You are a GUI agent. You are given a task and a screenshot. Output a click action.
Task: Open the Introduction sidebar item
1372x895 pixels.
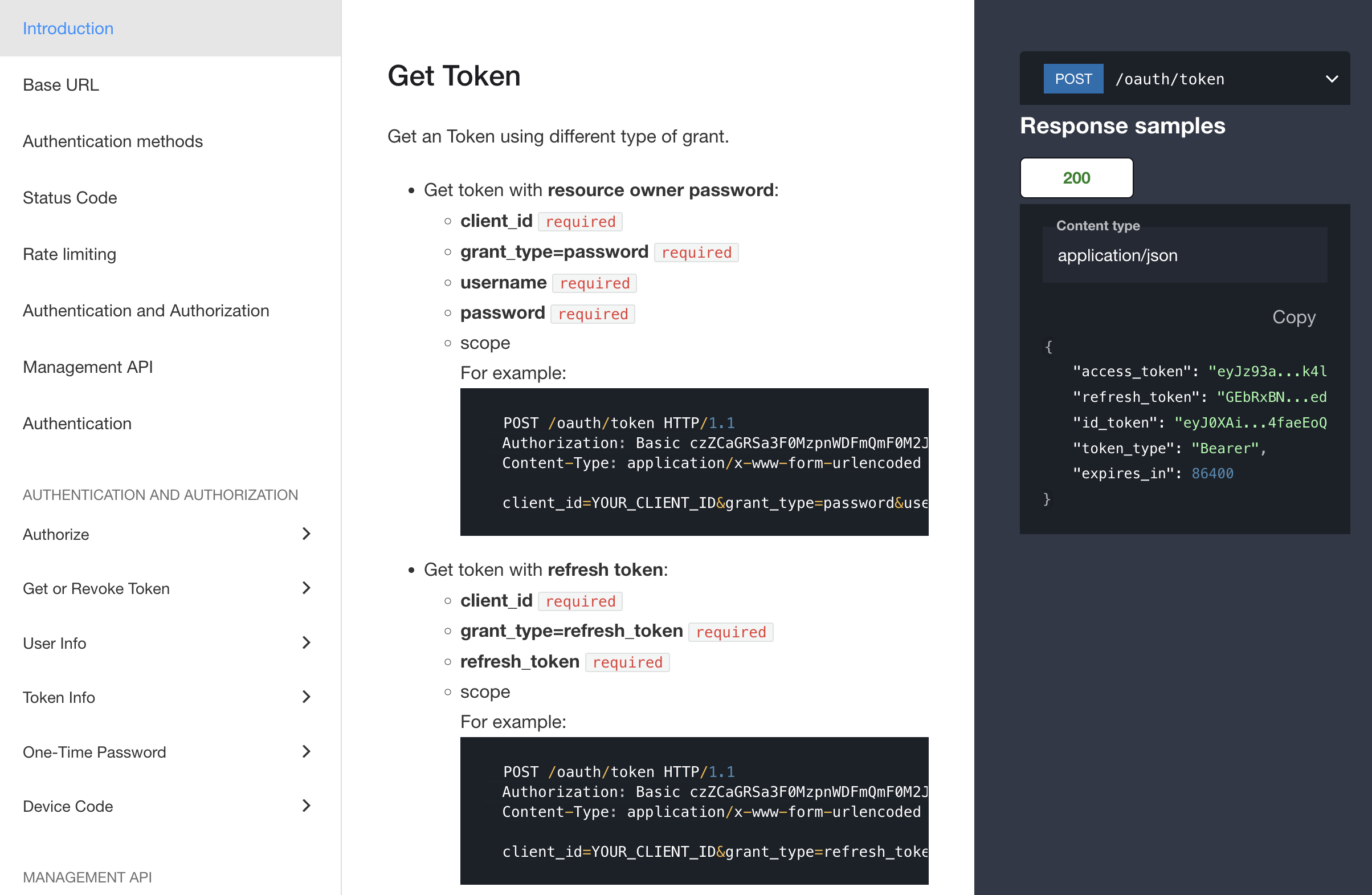68,29
